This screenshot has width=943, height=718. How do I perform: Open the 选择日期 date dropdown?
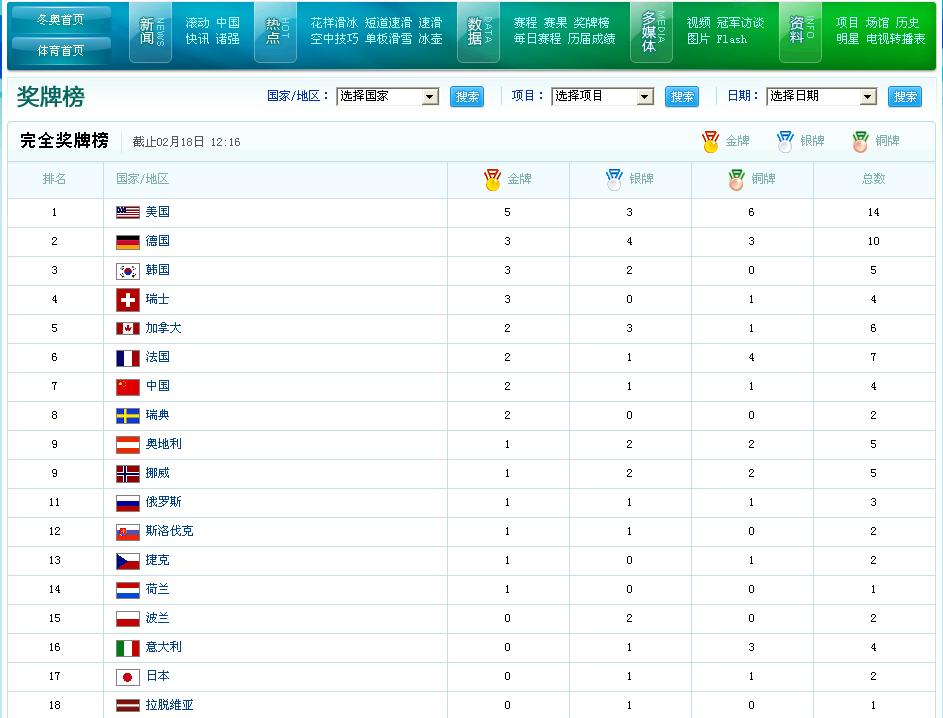[x=821, y=97]
